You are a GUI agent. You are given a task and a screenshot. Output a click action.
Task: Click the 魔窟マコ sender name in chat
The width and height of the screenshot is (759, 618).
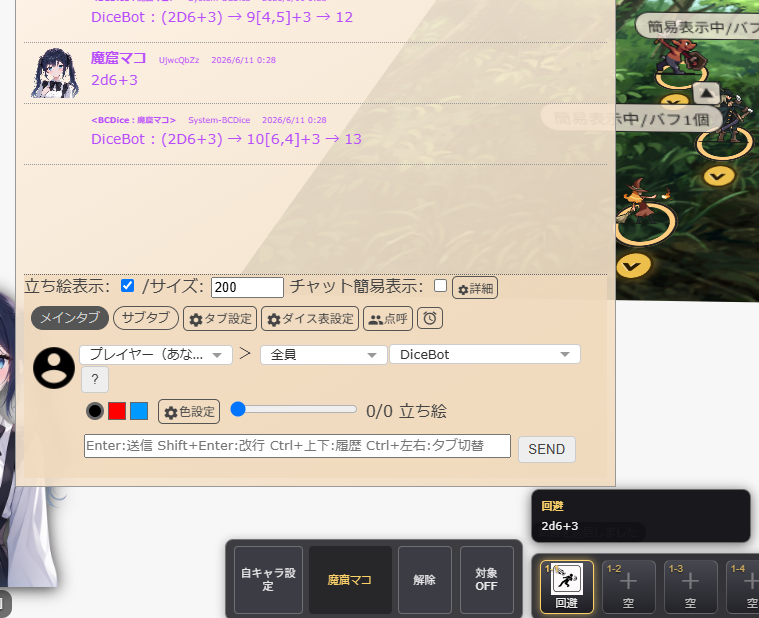(x=119, y=59)
